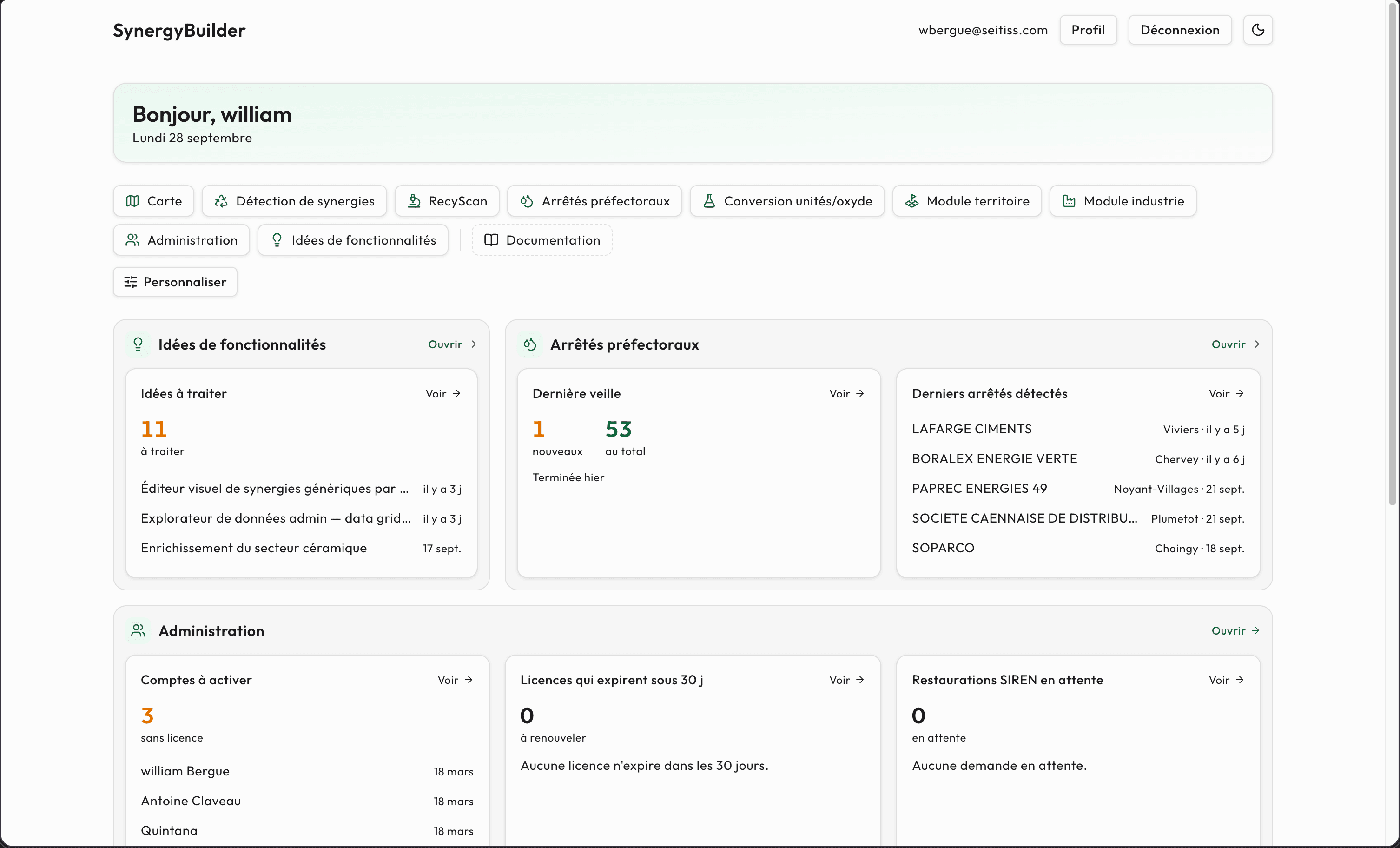The height and width of the screenshot is (848, 1400).
Task: Open the Documentation book link
Action: pyautogui.click(x=542, y=240)
